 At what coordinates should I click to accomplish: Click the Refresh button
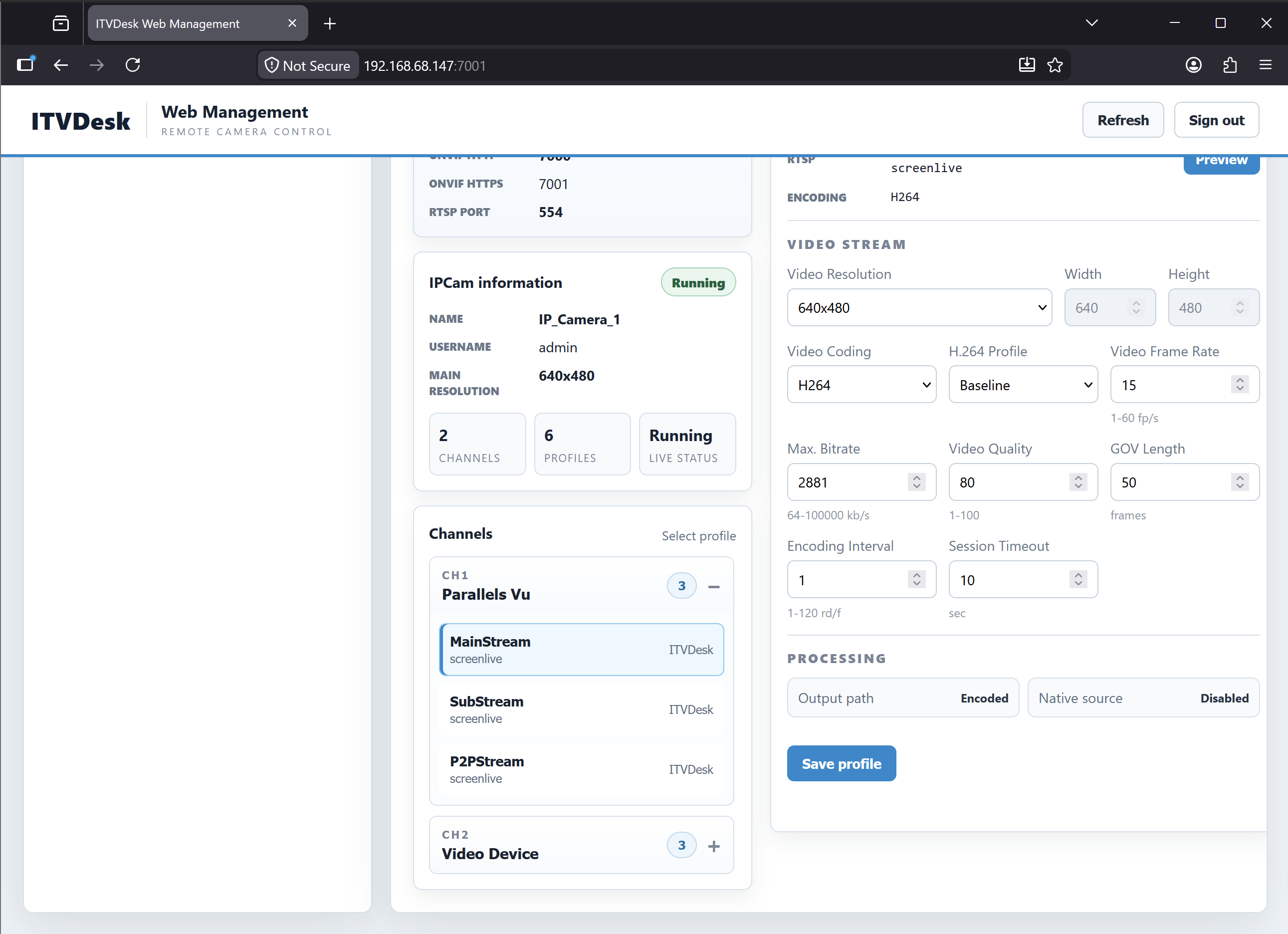pos(1123,120)
